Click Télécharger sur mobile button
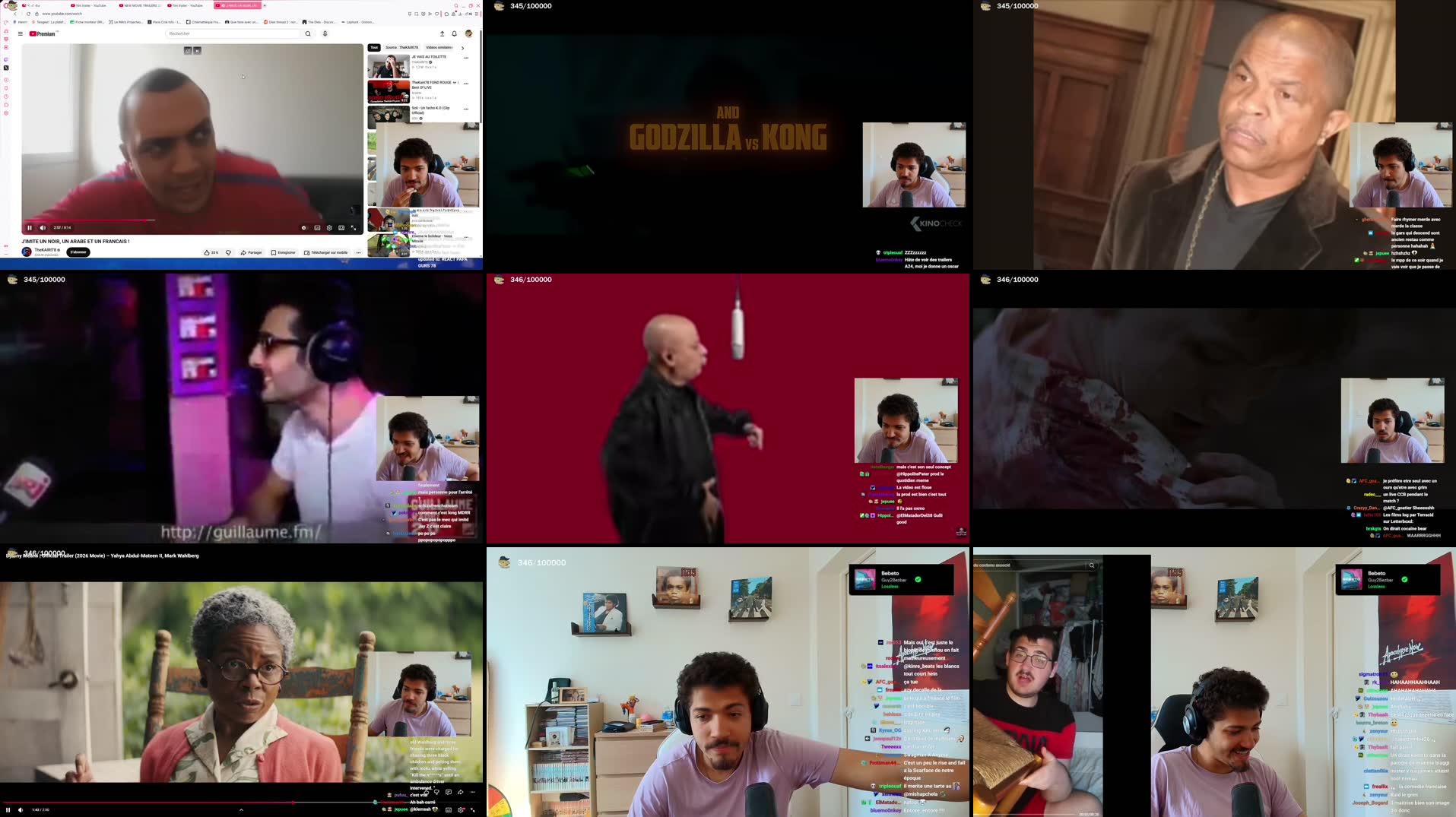The image size is (1456, 817). pos(326,252)
